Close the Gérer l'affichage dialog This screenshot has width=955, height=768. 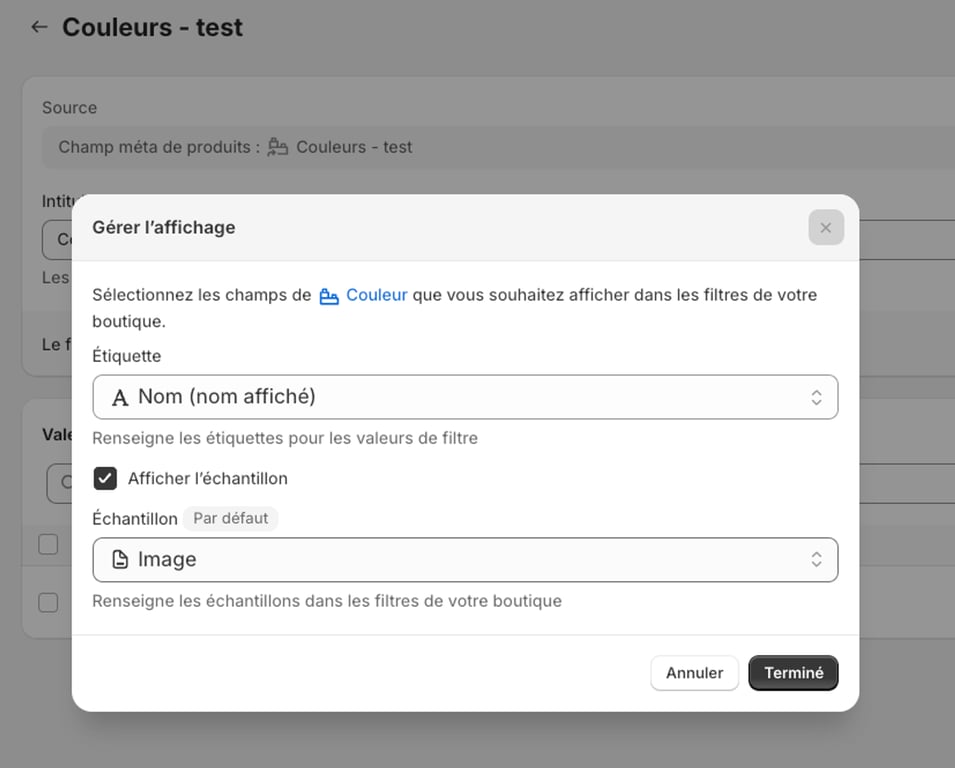(x=825, y=227)
